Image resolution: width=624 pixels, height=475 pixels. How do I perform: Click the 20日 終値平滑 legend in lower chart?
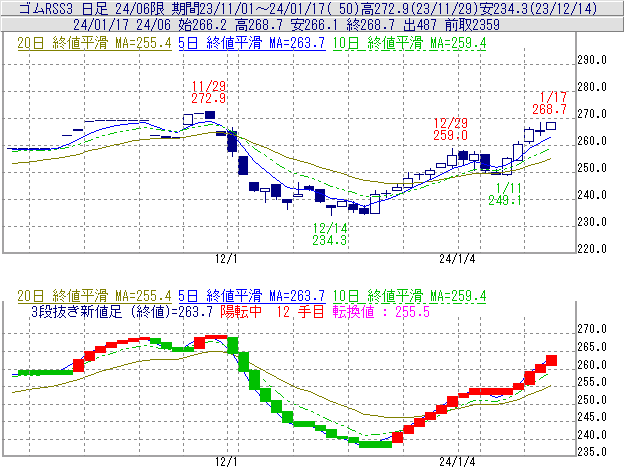(x=94, y=296)
